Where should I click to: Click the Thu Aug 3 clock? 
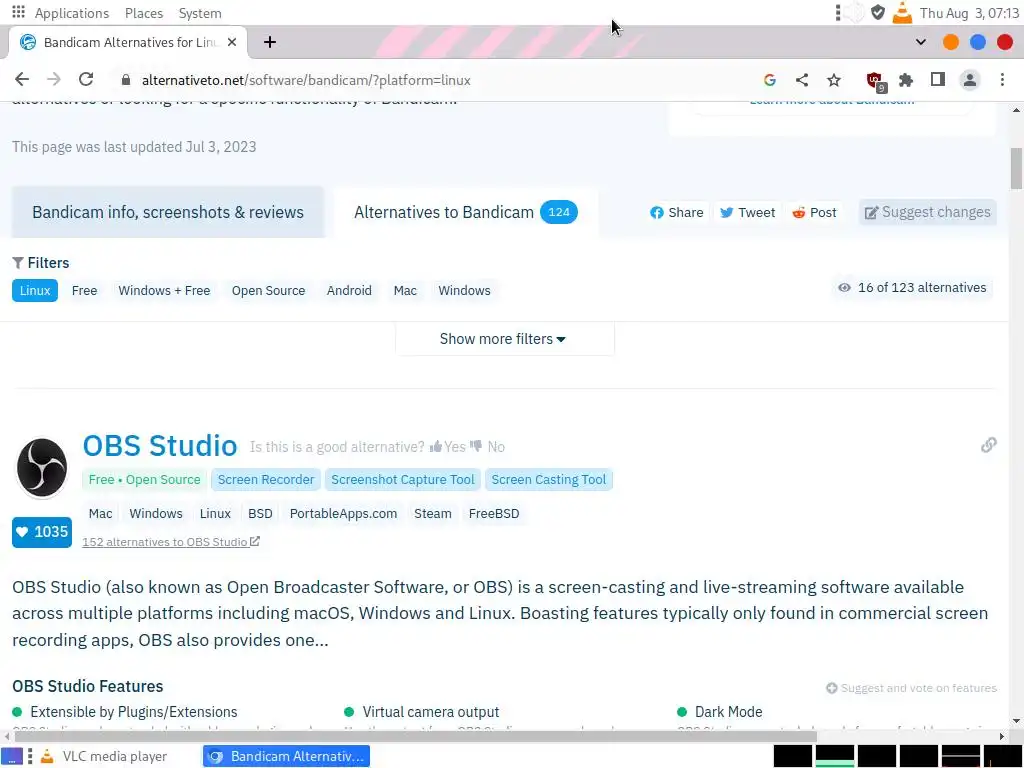pos(969,13)
